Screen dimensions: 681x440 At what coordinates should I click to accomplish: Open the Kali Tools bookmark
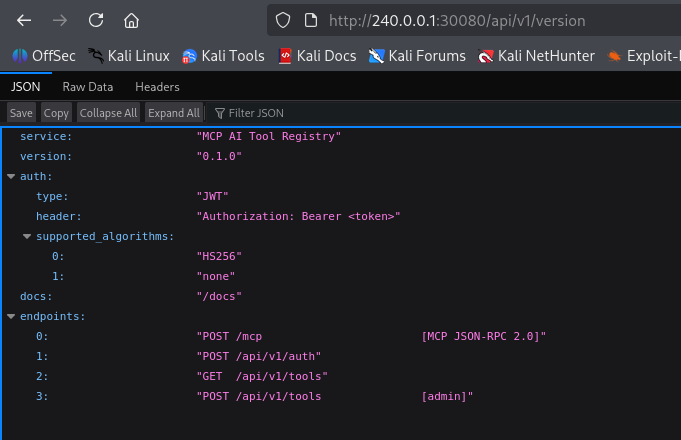point(223,56)
